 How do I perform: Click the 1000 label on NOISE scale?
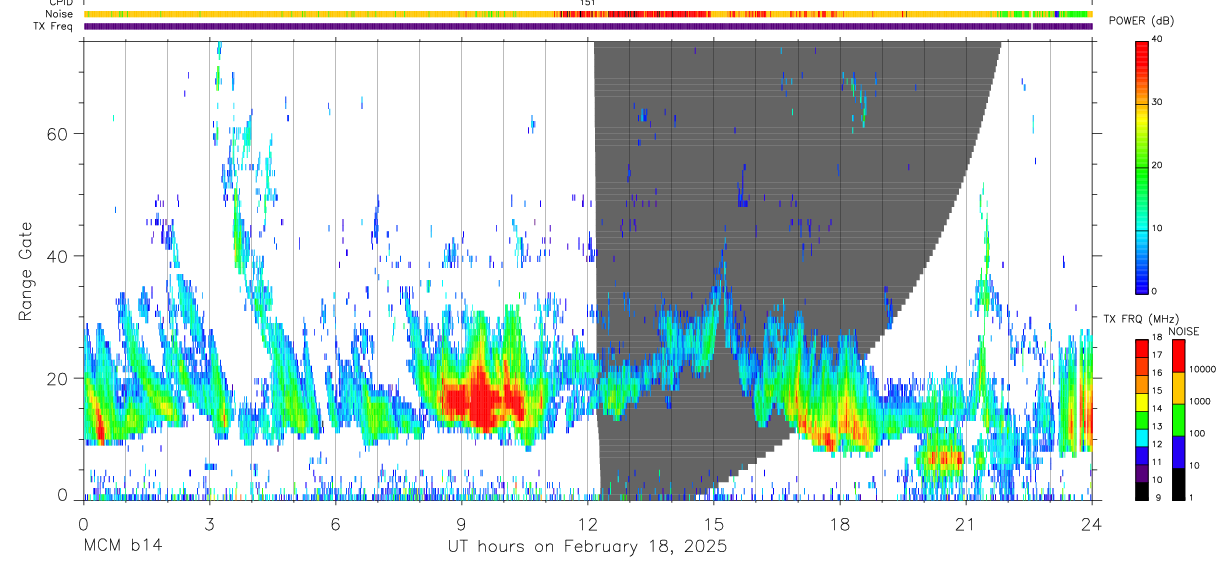[1199, 401]
